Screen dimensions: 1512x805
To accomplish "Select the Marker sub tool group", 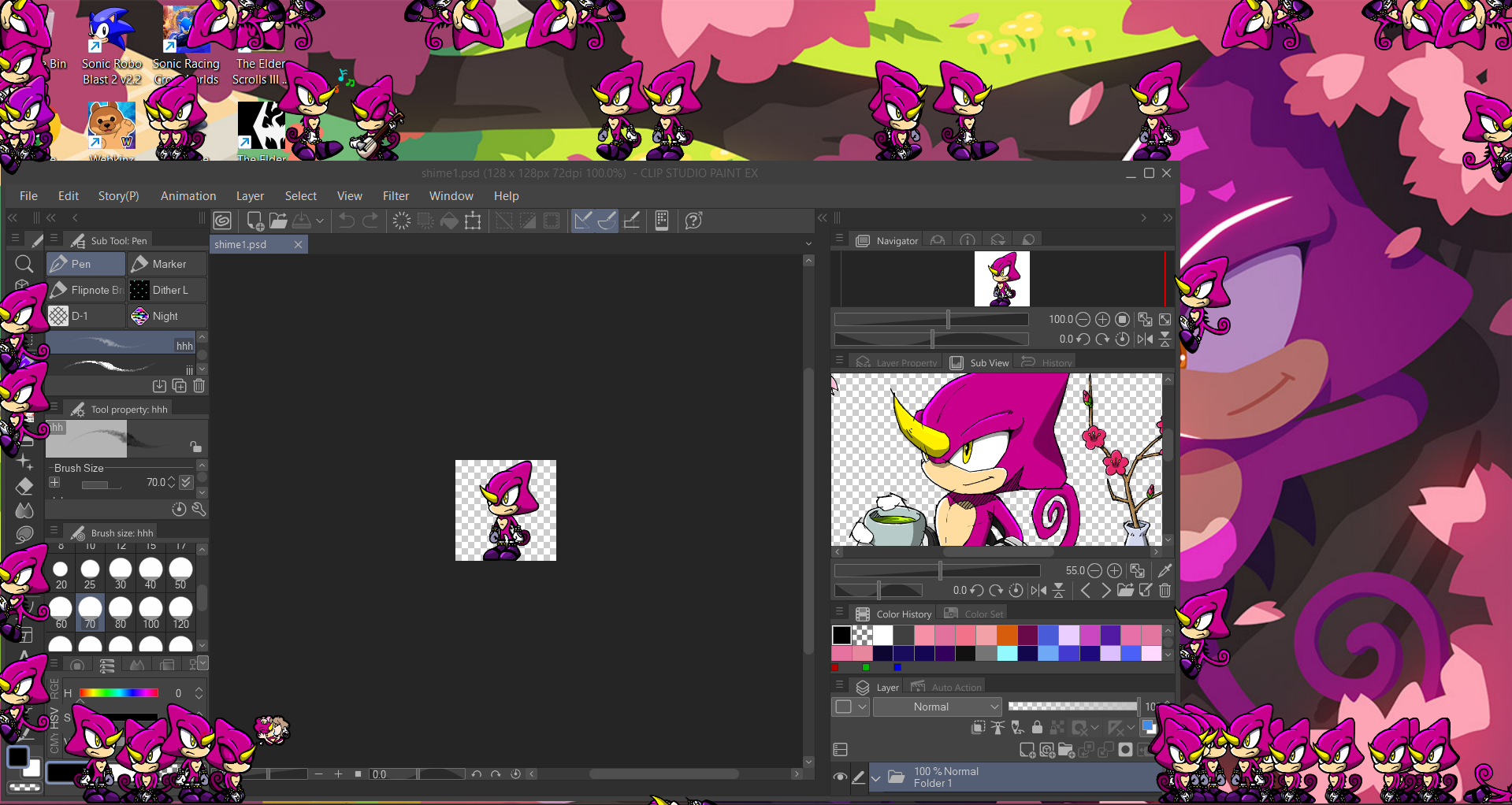I will click(x=168, y=264).
